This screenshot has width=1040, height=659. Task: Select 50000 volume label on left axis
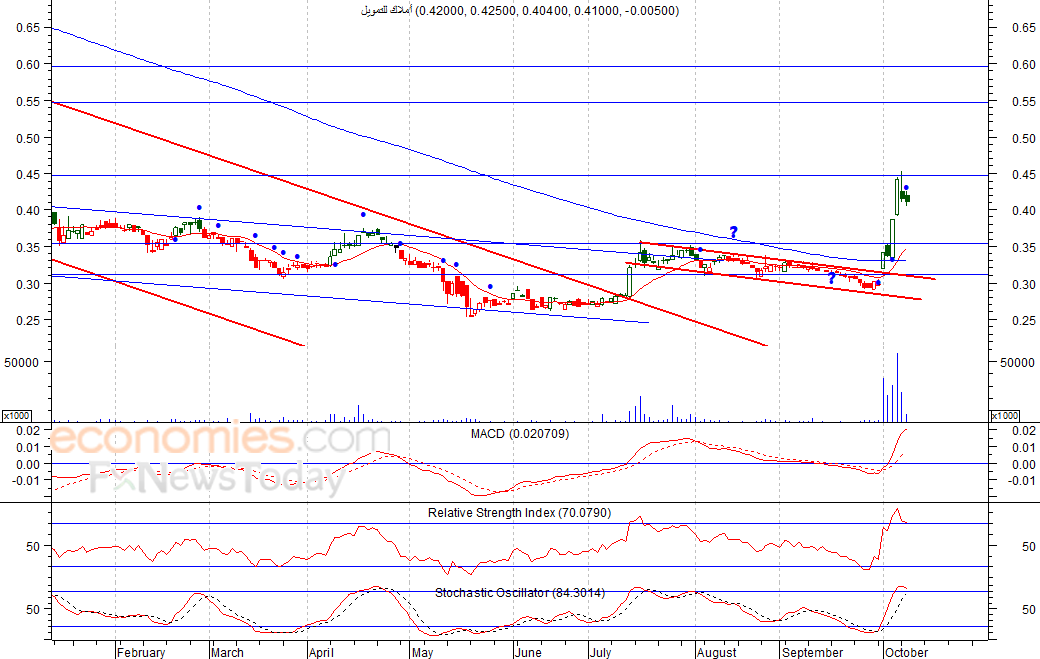(x=23, y=363)
